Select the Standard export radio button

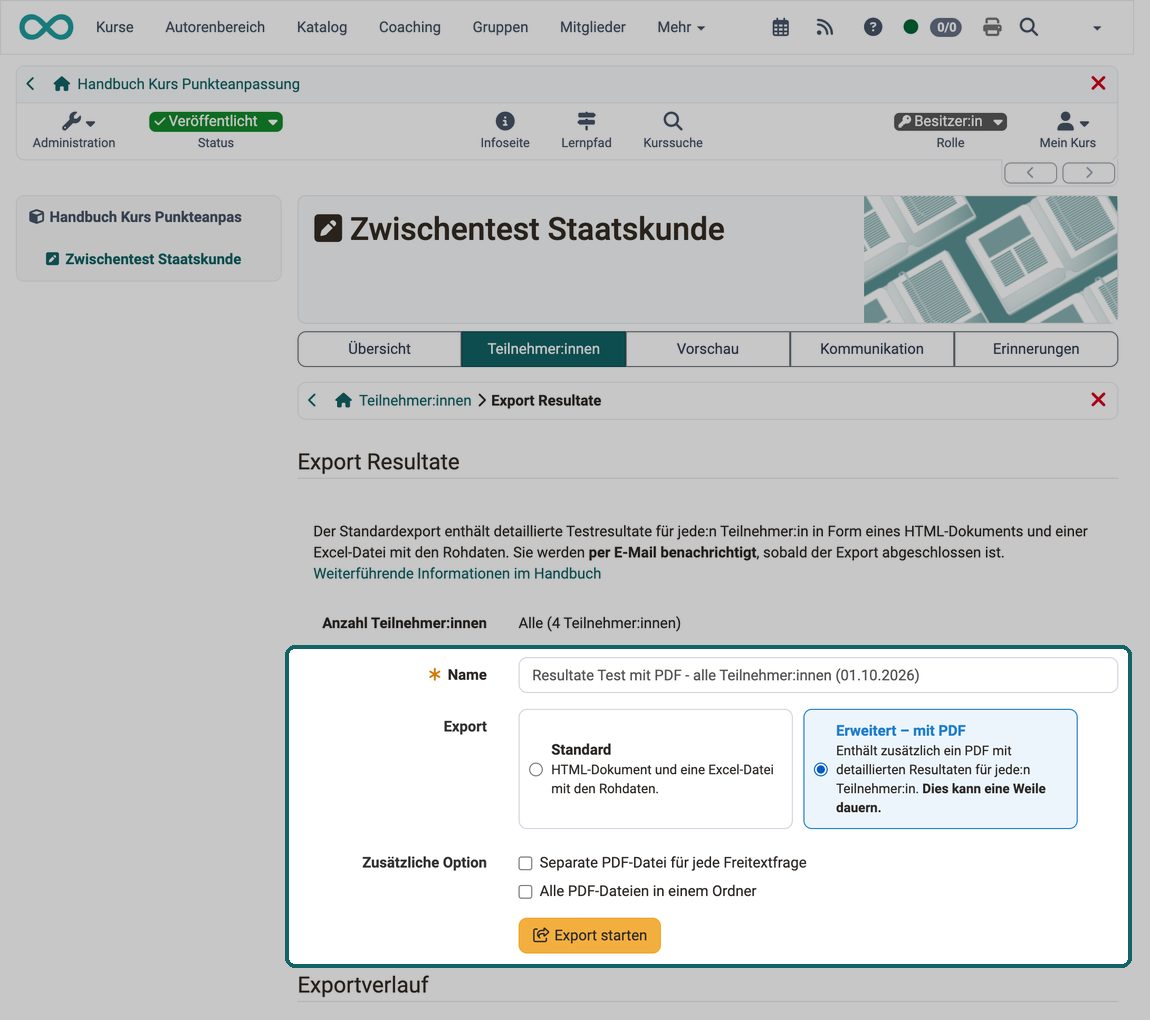point(536,769)
